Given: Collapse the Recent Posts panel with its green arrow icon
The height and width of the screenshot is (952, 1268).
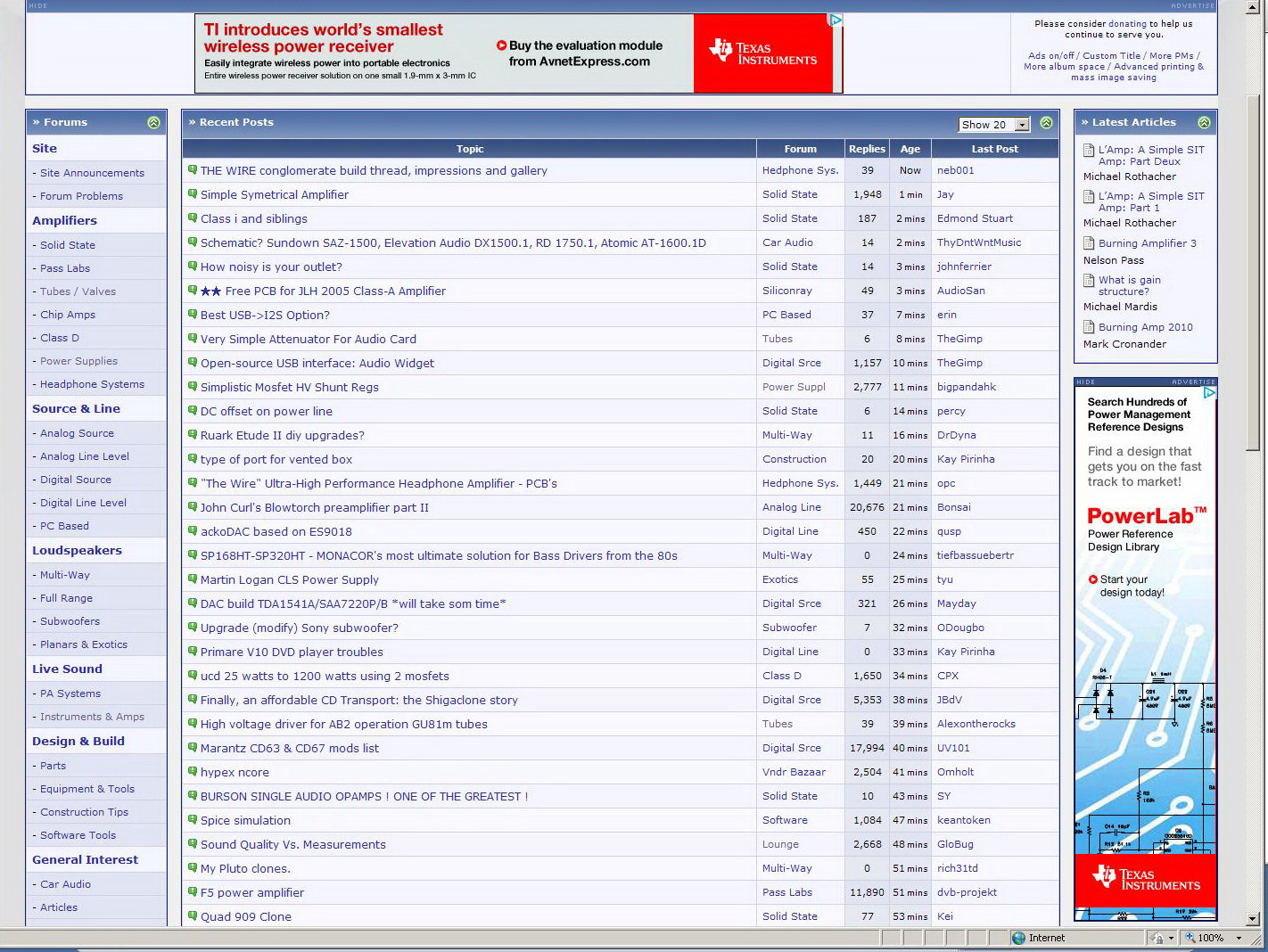Looking at the screenshot, I should pos(1046,122).
